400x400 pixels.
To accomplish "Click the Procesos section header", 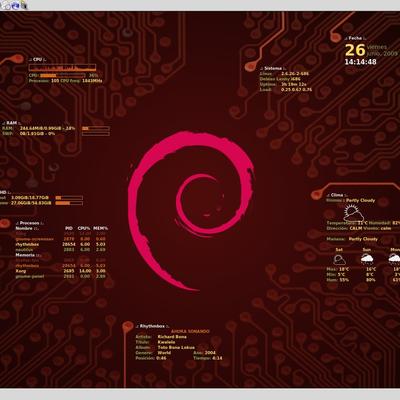I will 29,223.
